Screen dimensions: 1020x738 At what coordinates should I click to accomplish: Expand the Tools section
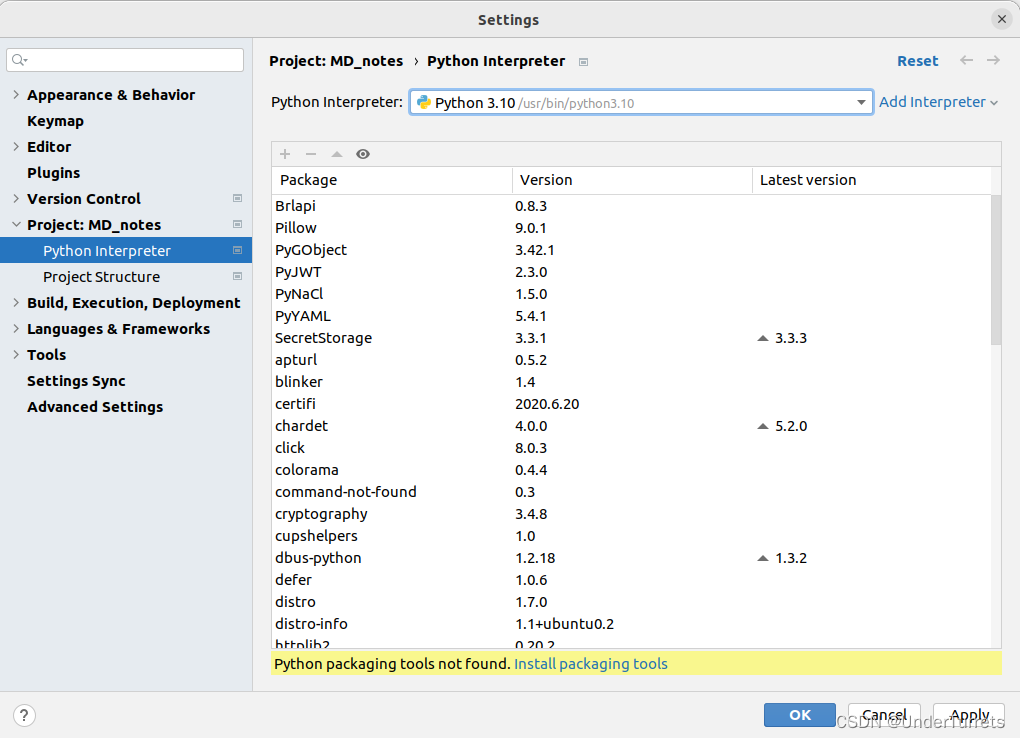point(16,355)
